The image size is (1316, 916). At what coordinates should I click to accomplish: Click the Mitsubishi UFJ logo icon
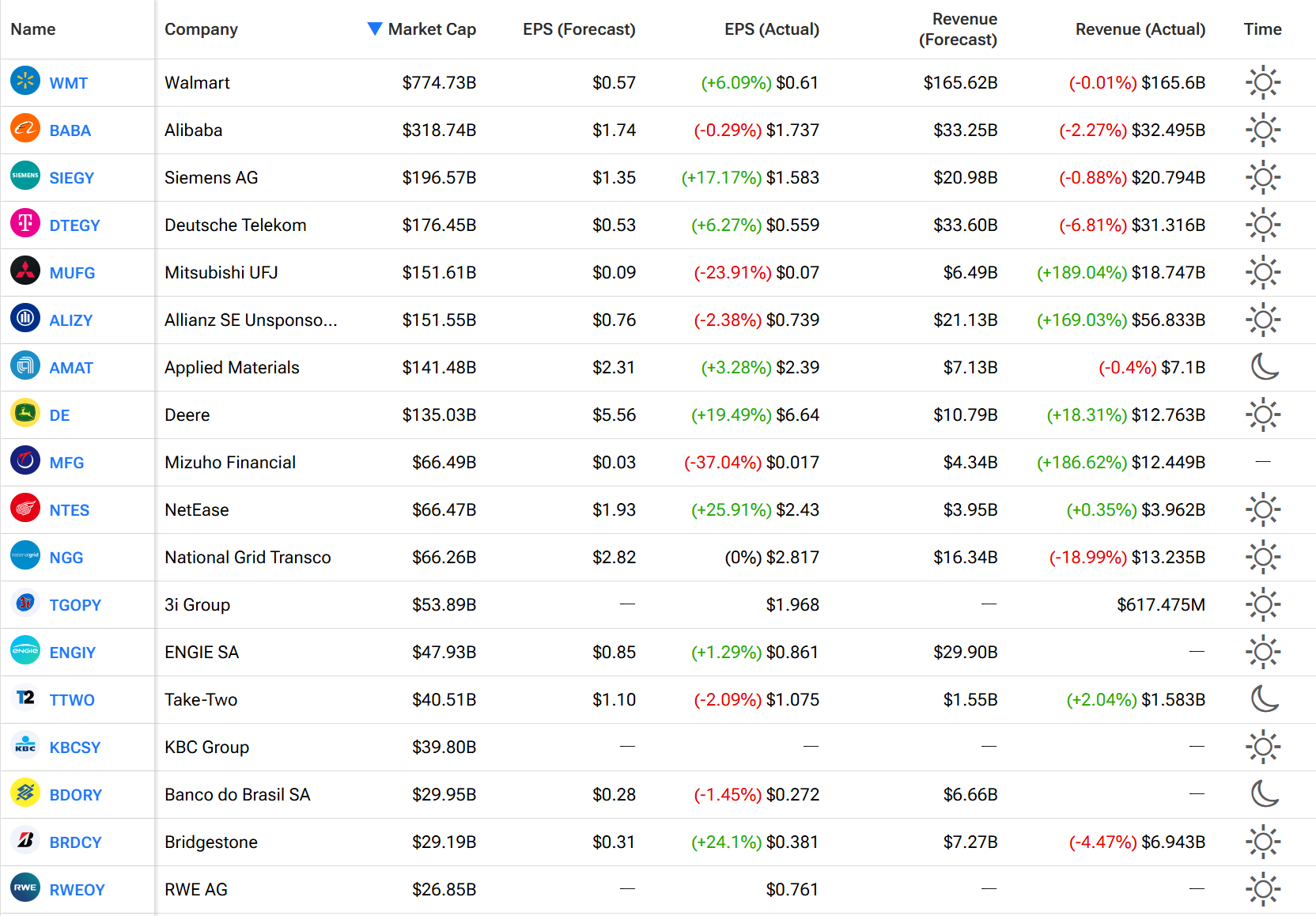[25, 271]
